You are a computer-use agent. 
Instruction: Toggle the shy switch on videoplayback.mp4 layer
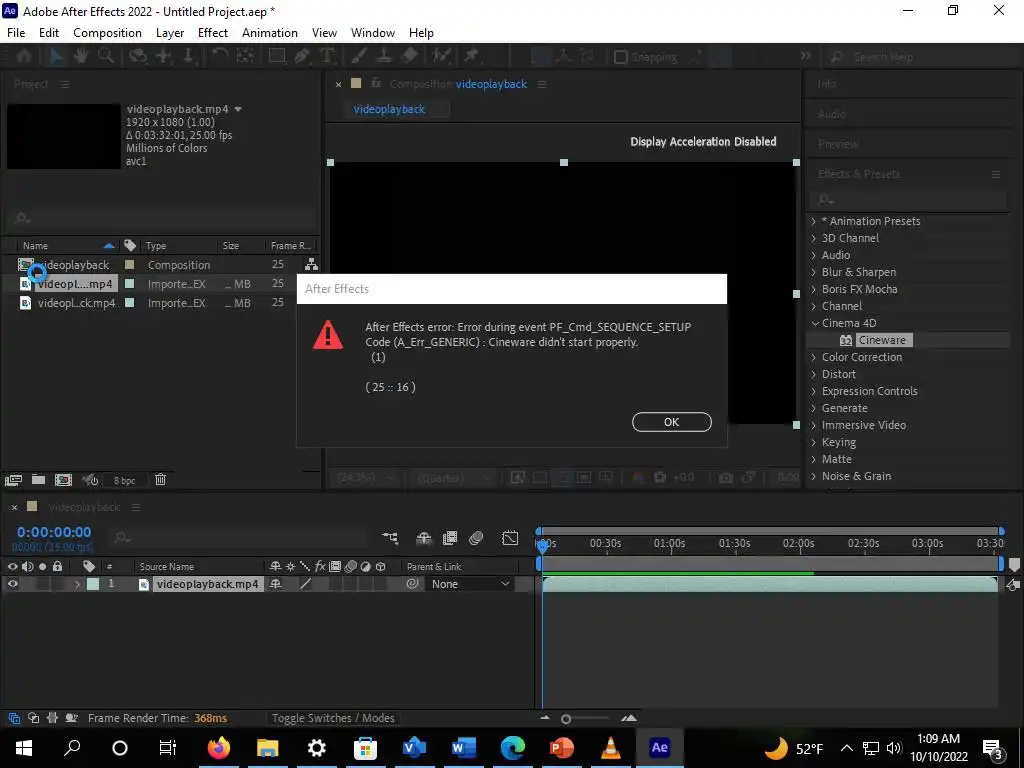tap(276, 584)
